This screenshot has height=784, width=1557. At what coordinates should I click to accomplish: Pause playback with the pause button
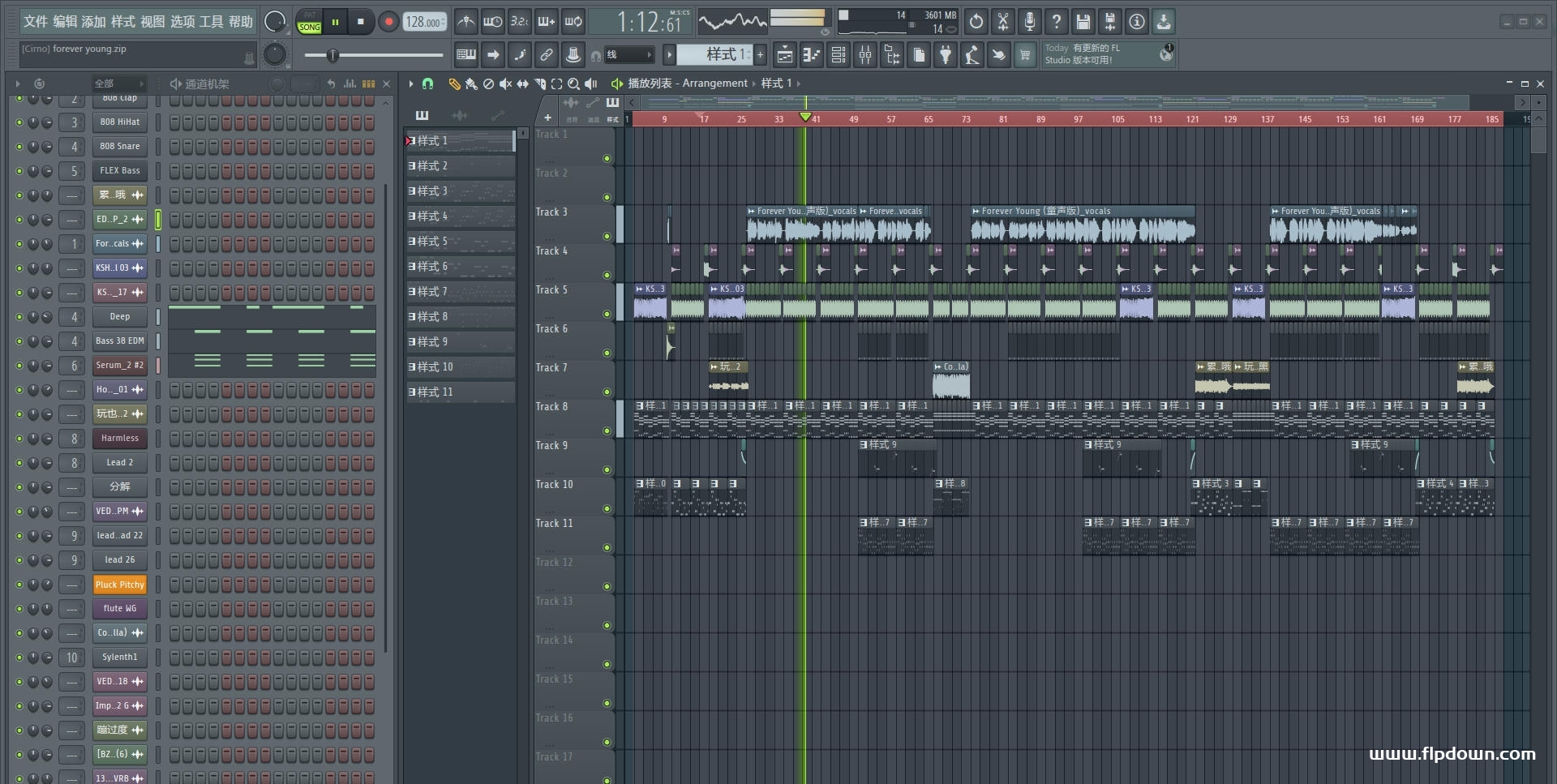[335, 22]
